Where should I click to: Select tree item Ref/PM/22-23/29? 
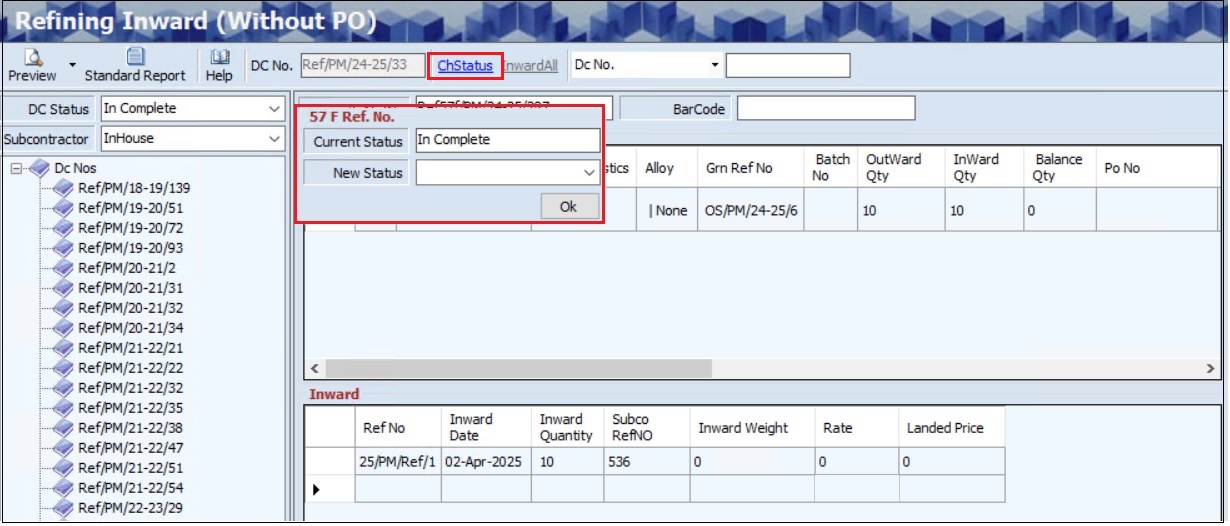click(x=130, y=508)
